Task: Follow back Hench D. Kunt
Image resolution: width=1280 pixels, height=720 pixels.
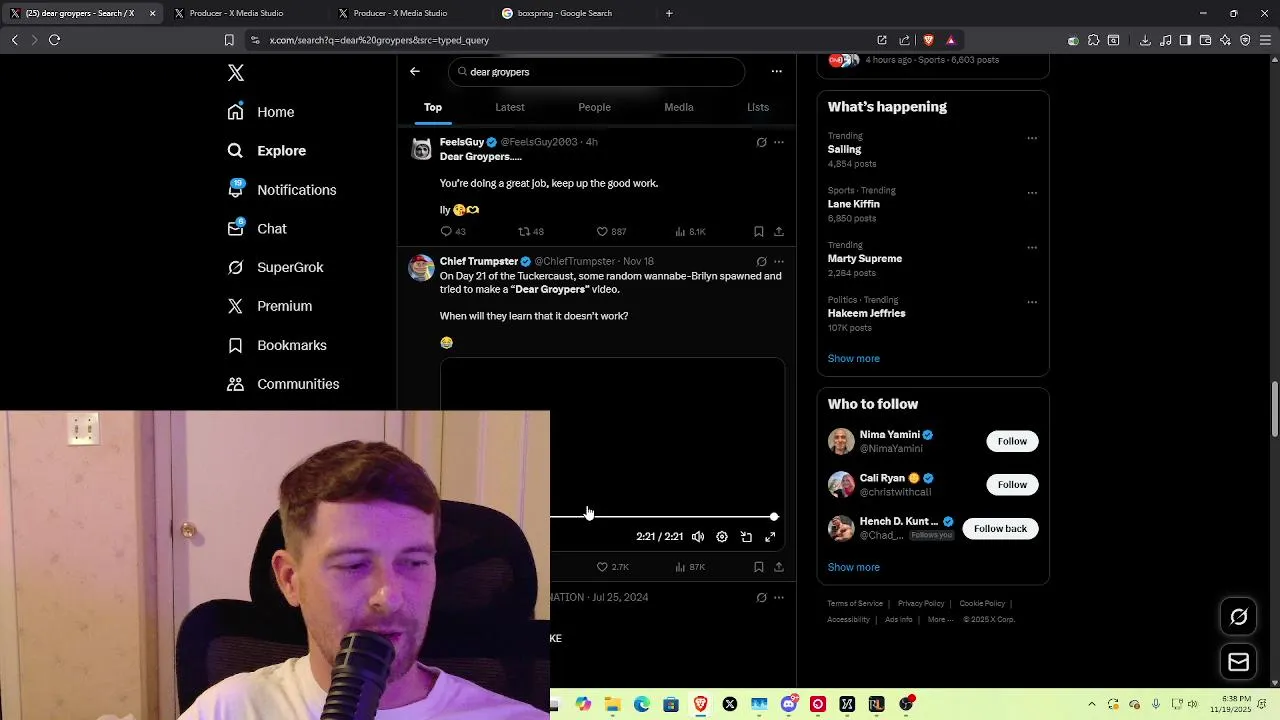Action: click(x=1000, y=528)
